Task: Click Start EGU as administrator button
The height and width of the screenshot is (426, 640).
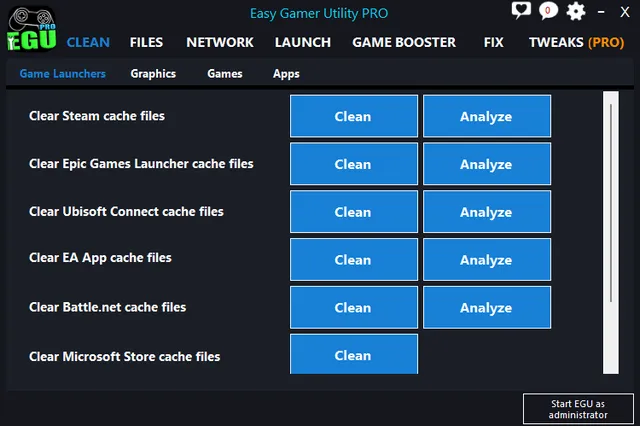Action: (x=578, y=409)
